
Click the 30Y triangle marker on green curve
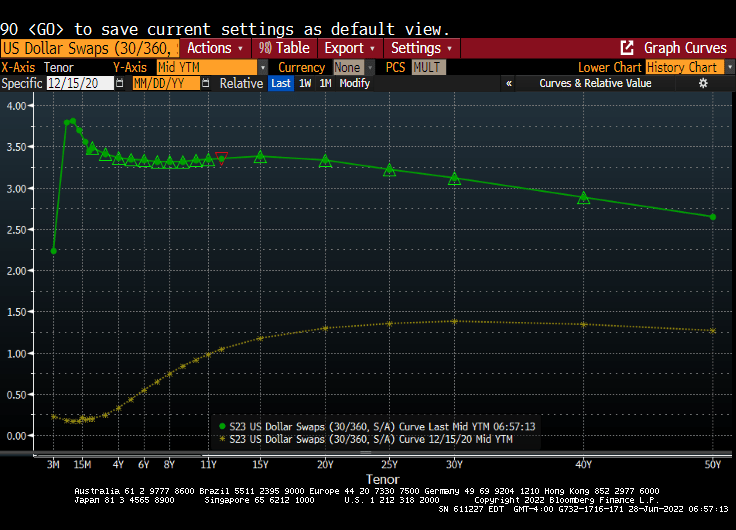click(x=455, y=179)
